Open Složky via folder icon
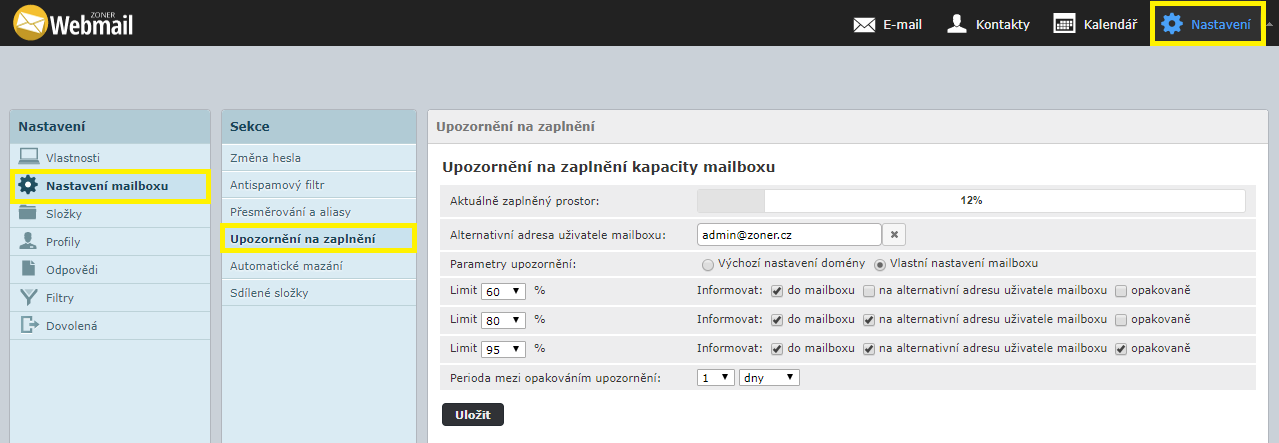The height and width of the screenshot is (443, 1279). (28, 213)
